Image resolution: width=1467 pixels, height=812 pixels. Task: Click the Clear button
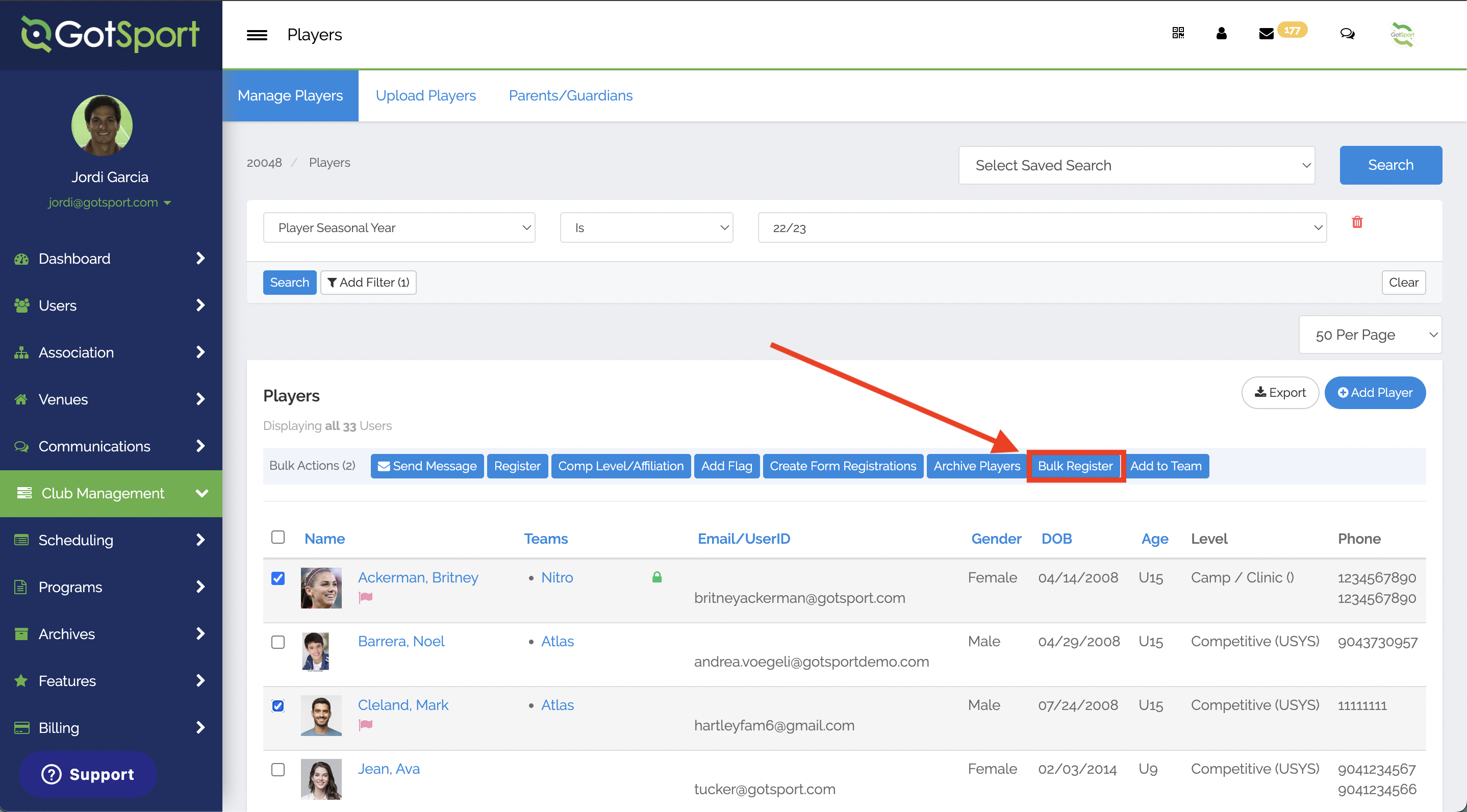pos(1404,283)
